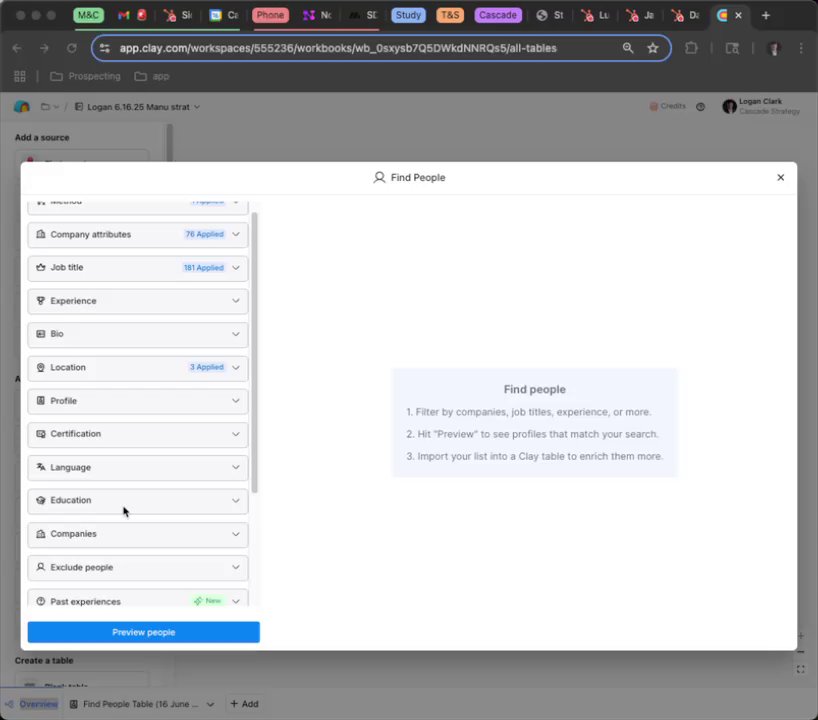Click the browser forward arrow
818x720 pixels.
click(44, 48)
